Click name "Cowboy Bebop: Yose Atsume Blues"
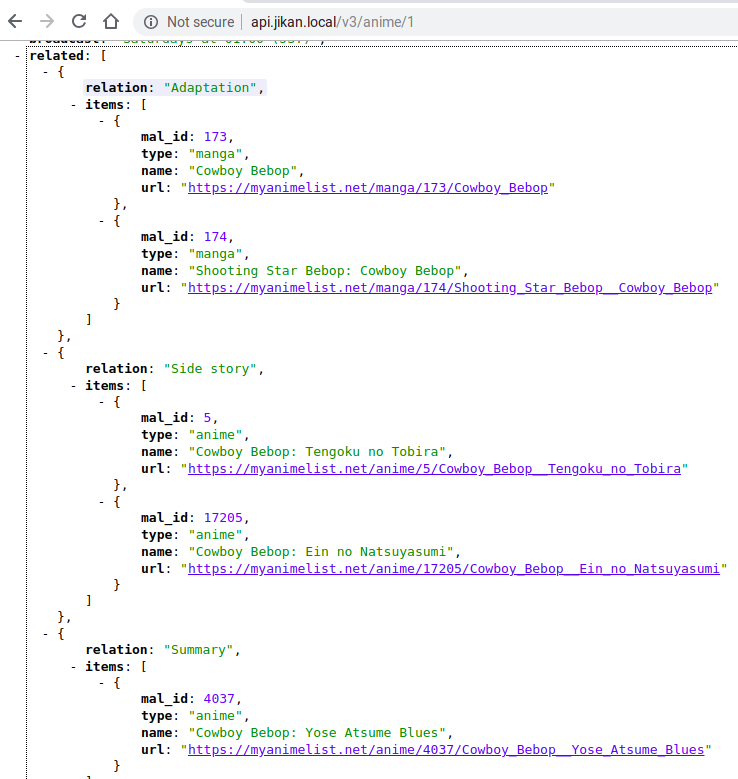 [x=317, y=733]
